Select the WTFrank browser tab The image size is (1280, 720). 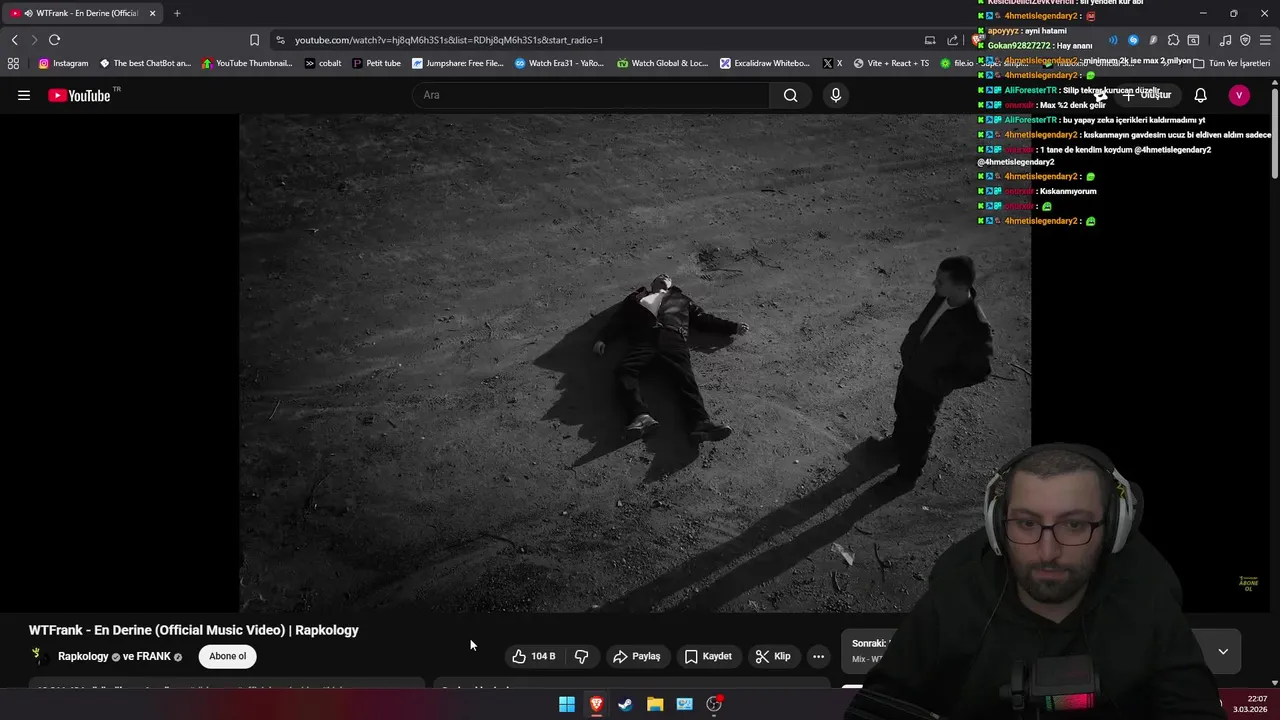pos(82,13)
